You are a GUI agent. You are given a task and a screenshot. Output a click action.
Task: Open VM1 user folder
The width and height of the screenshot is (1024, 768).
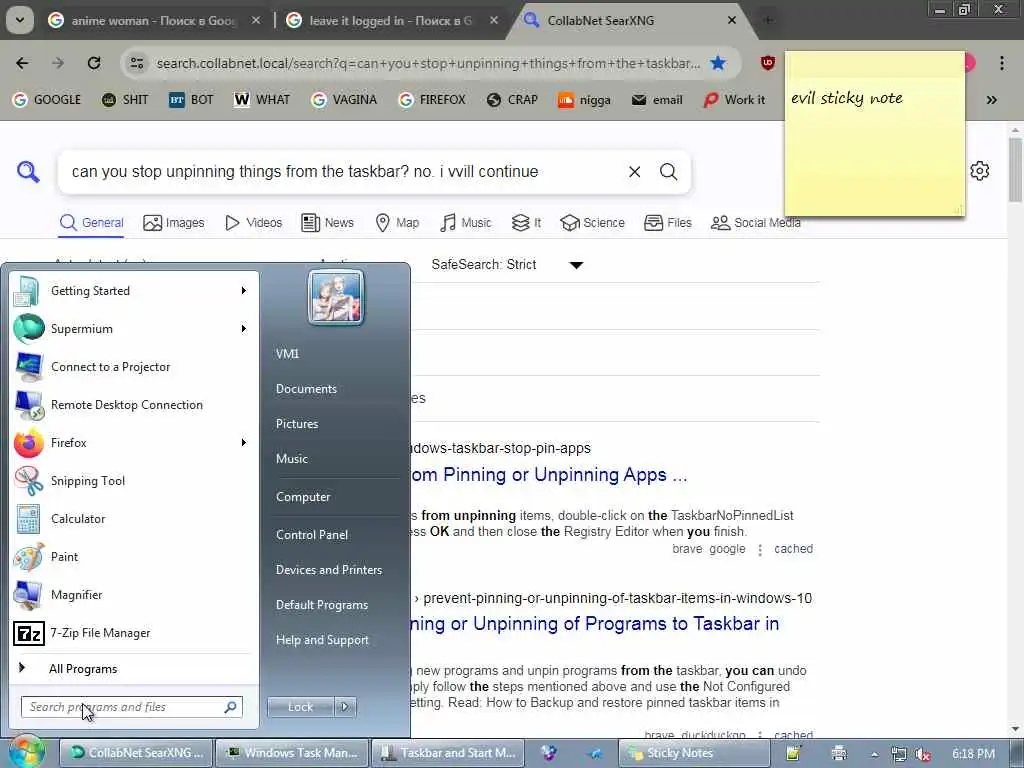point(287,353)
